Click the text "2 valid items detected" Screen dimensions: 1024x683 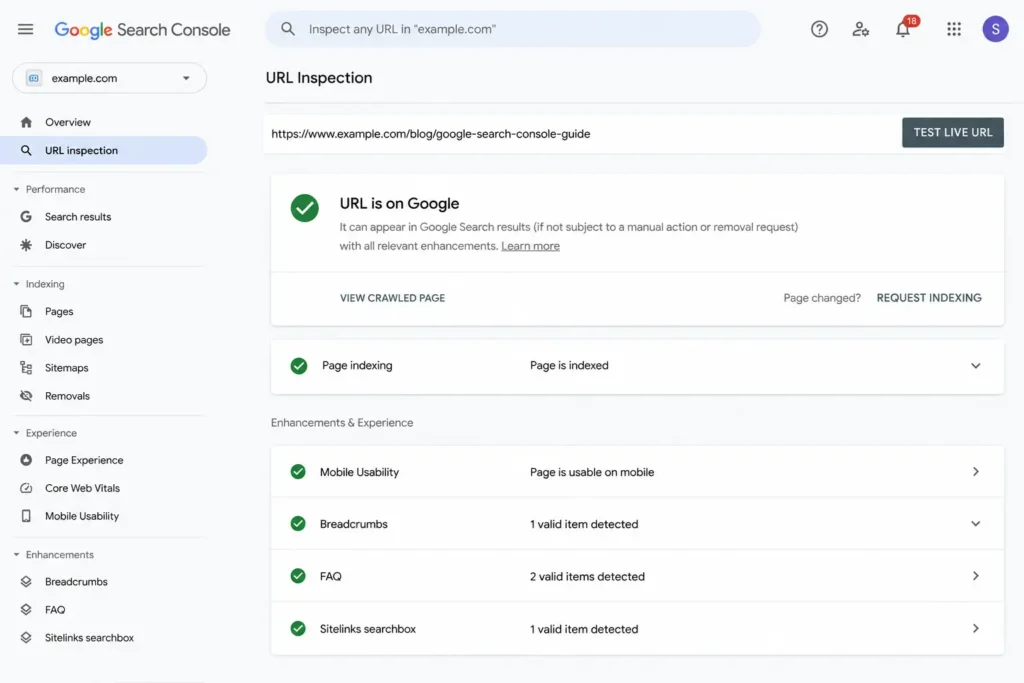coord(587,577)
